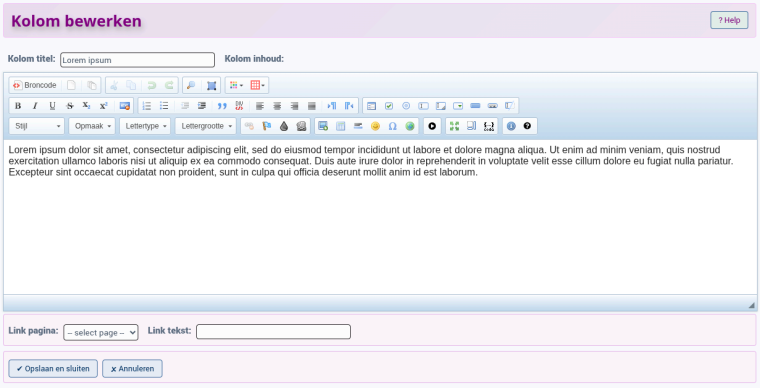760x388 pixels.
Task: Click the new blank page icon
Action: (x=71, y=85)
